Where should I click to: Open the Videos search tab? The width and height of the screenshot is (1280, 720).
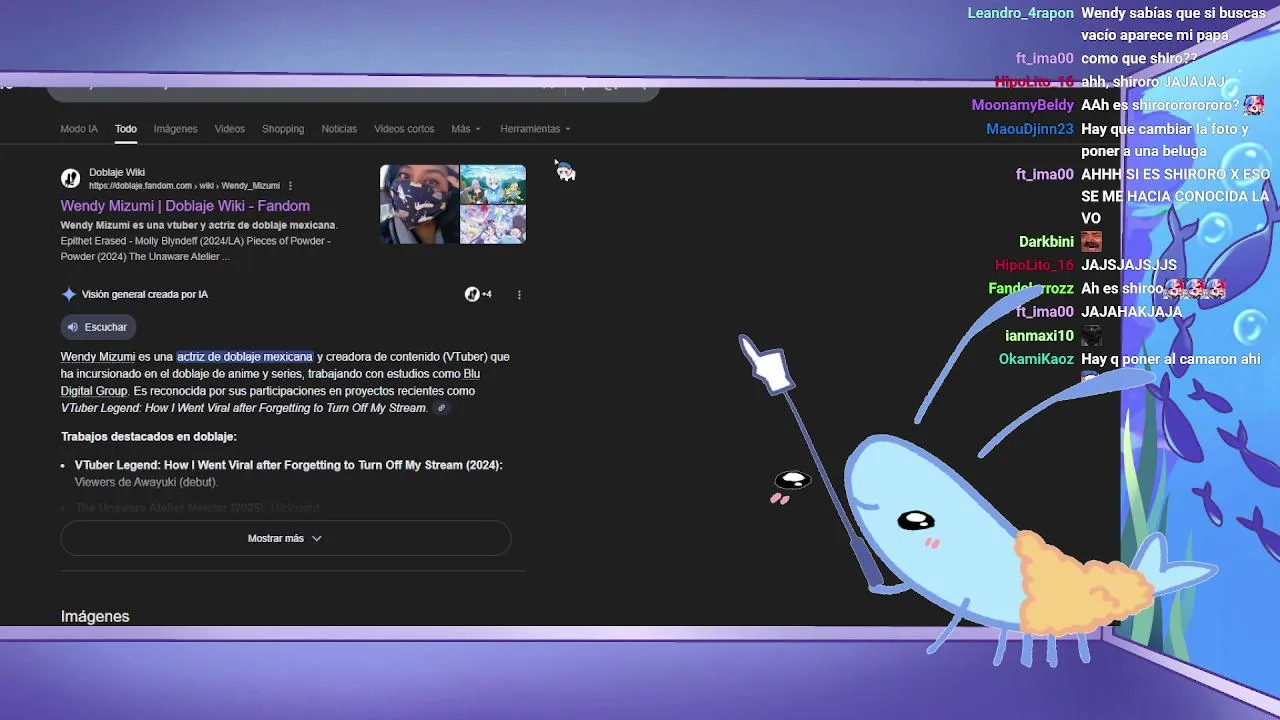click(229, 129)
